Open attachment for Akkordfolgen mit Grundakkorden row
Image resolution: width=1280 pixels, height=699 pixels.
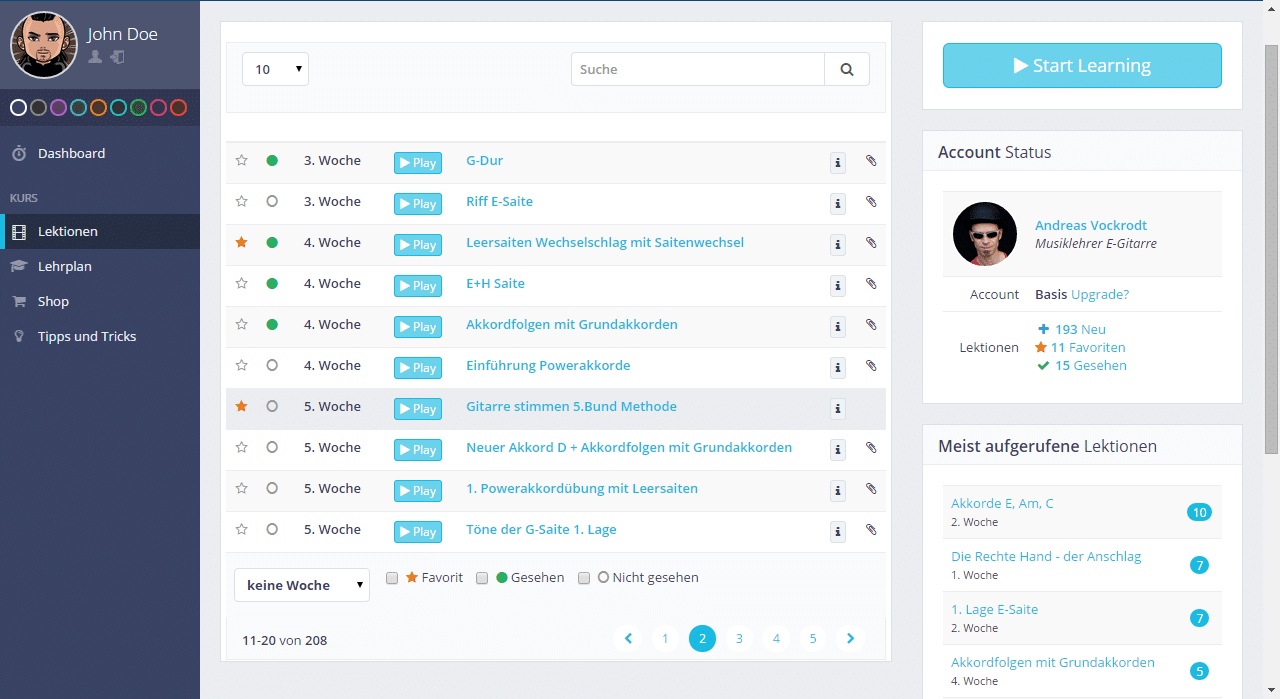[x=871, y=324]
